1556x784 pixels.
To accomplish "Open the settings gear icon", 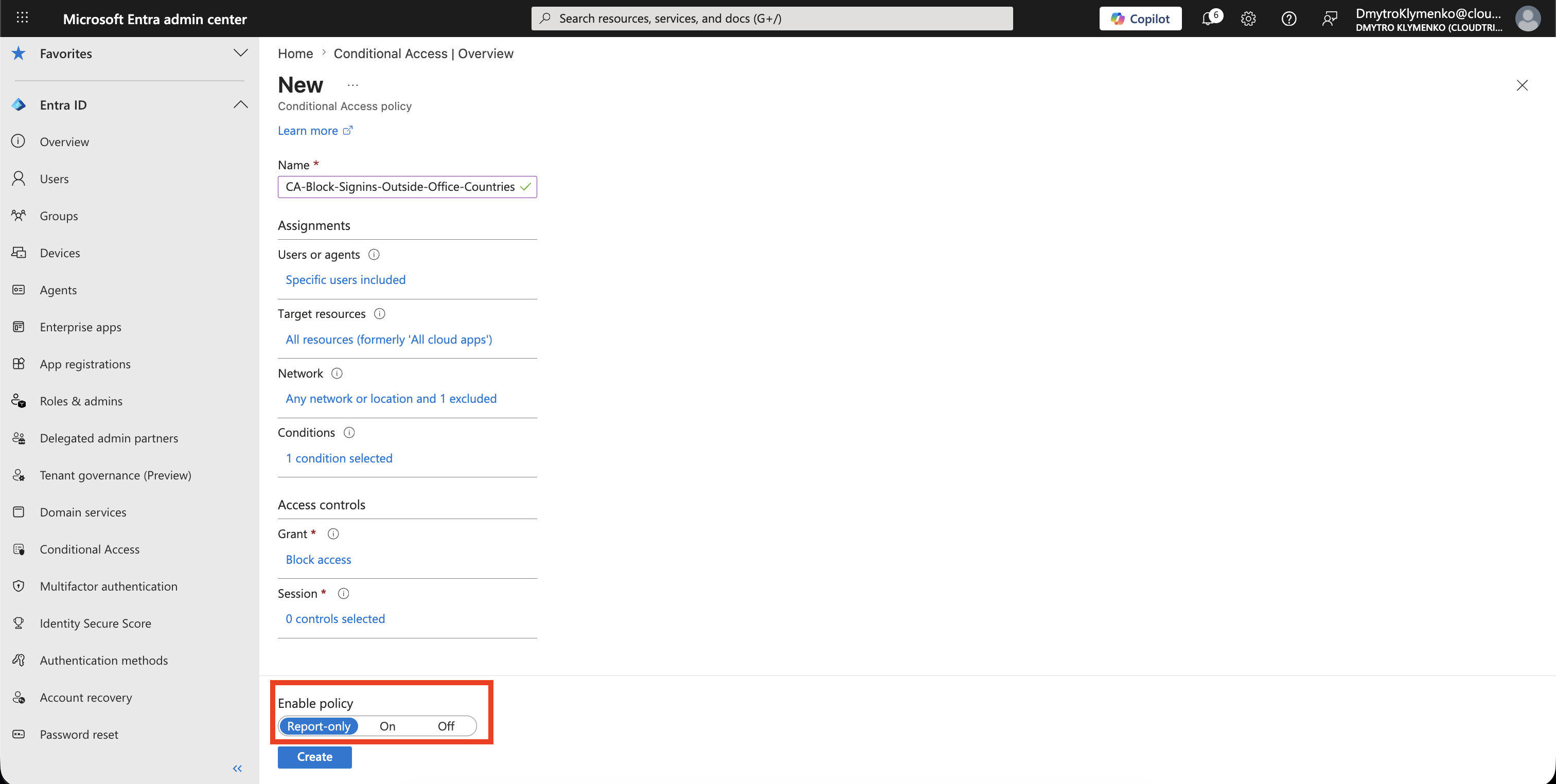I will [1248, 19].
